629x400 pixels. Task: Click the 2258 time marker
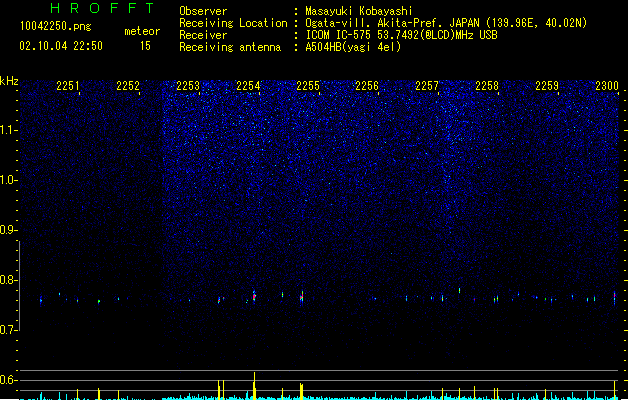[487, 86]
